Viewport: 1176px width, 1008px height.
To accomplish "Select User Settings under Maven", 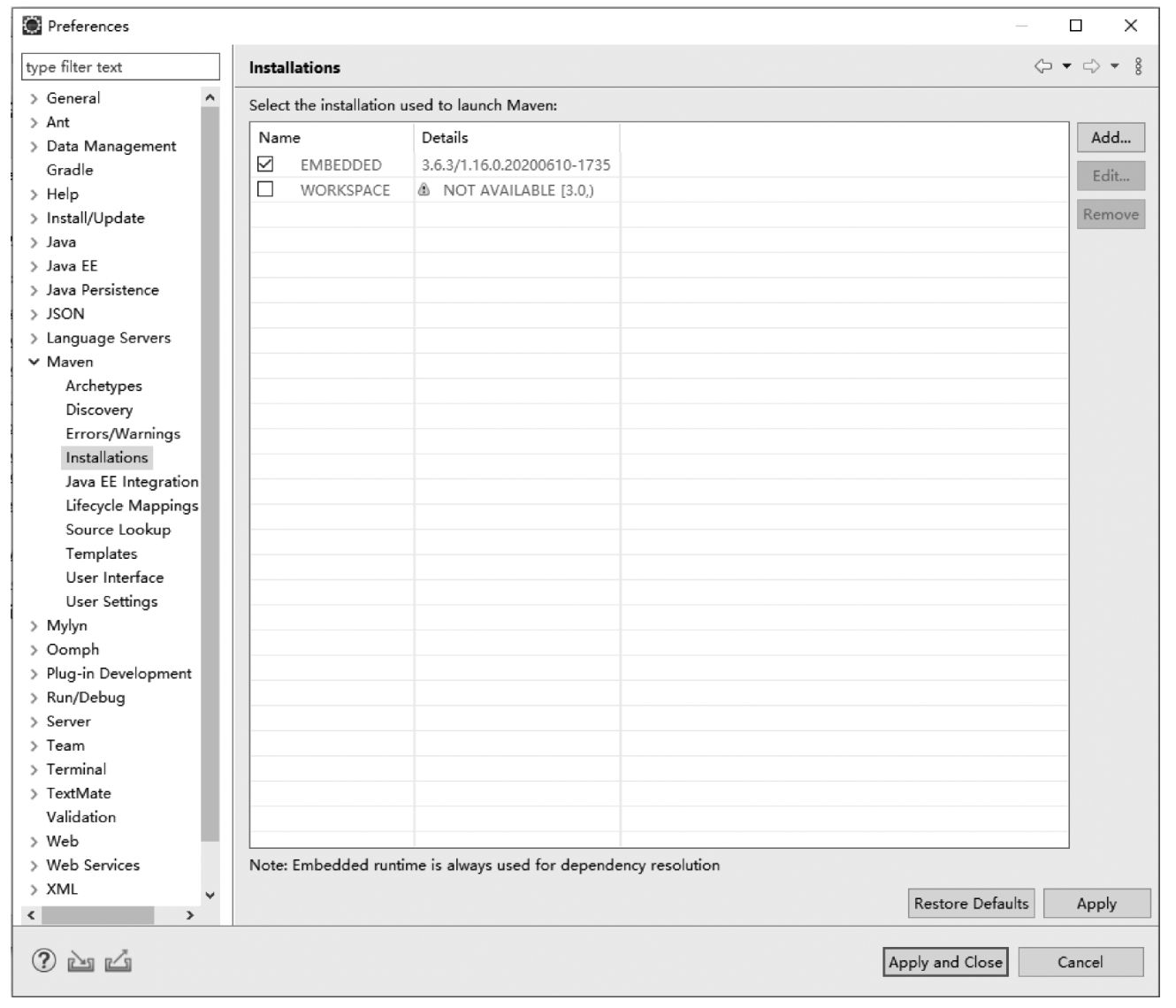I will click(111, 601).
